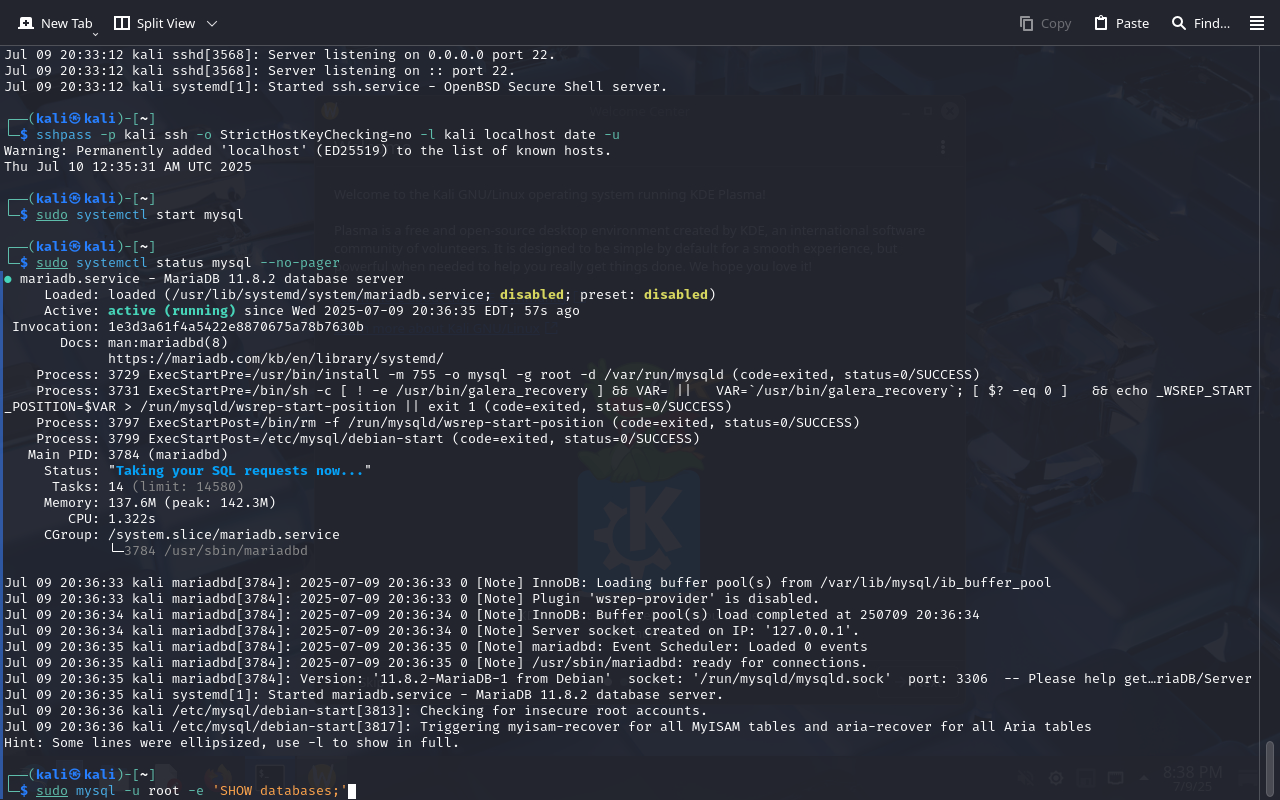This screenshot has width=1280, height=800.
Task: Click 'Server listening on :: port 22' line
Action: [x=260, y=70]
